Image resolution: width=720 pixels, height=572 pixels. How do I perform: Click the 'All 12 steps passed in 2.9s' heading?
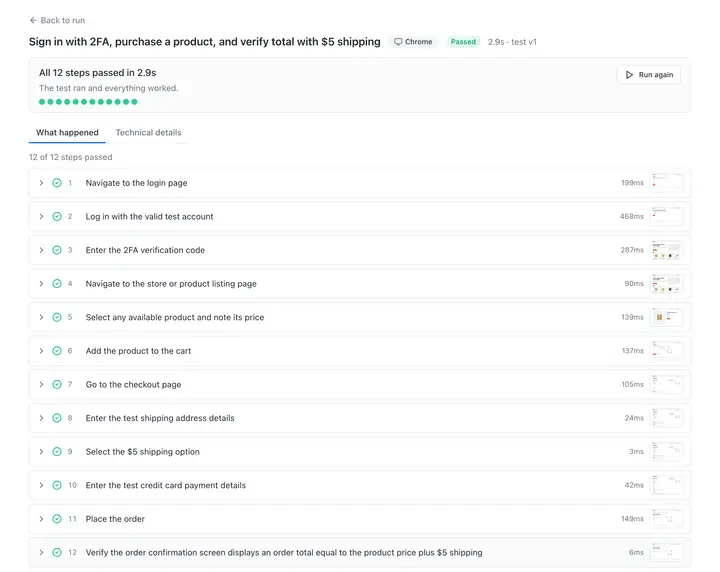[98, 73]
